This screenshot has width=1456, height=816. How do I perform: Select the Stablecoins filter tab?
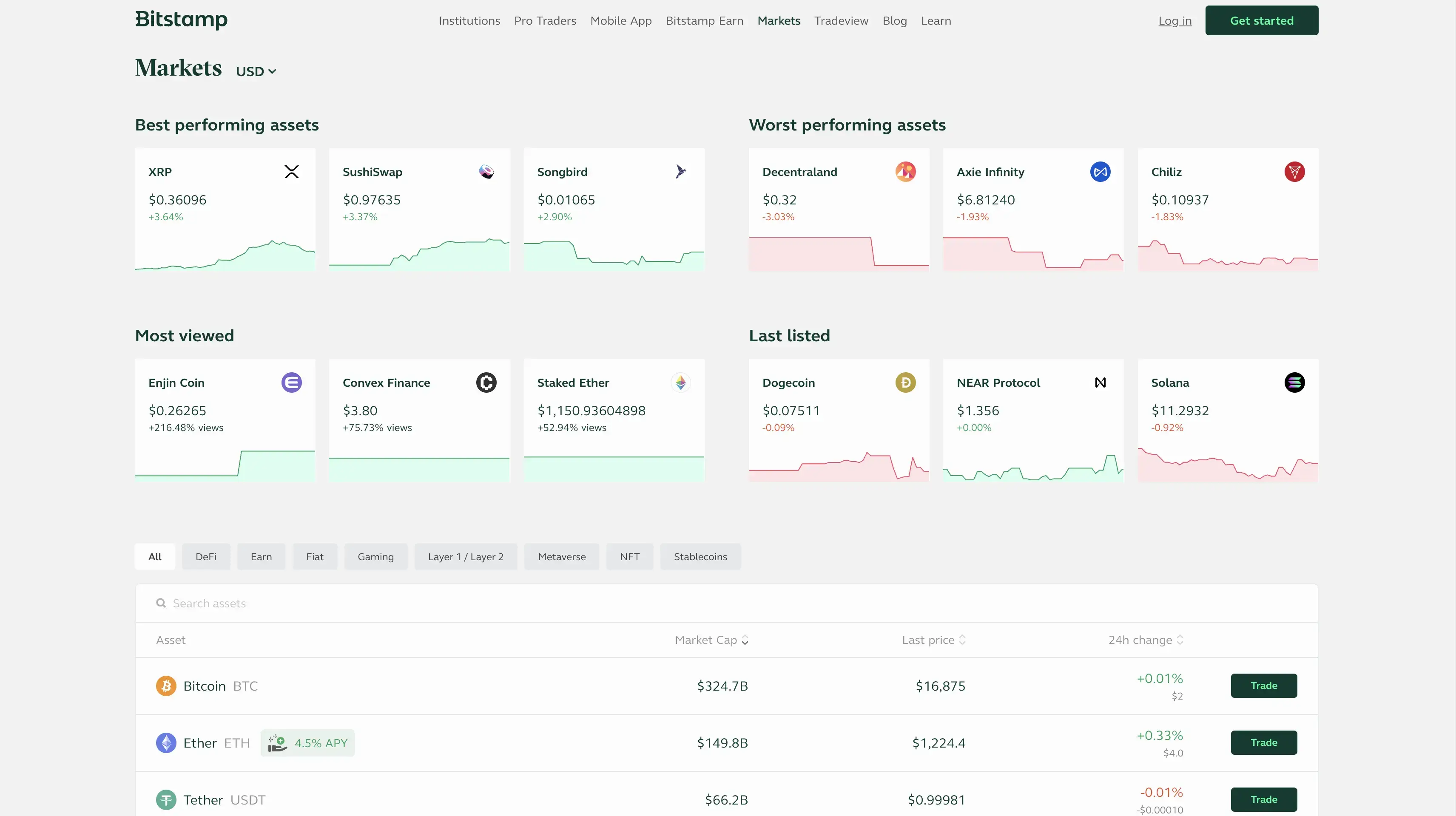coord(700,557)
